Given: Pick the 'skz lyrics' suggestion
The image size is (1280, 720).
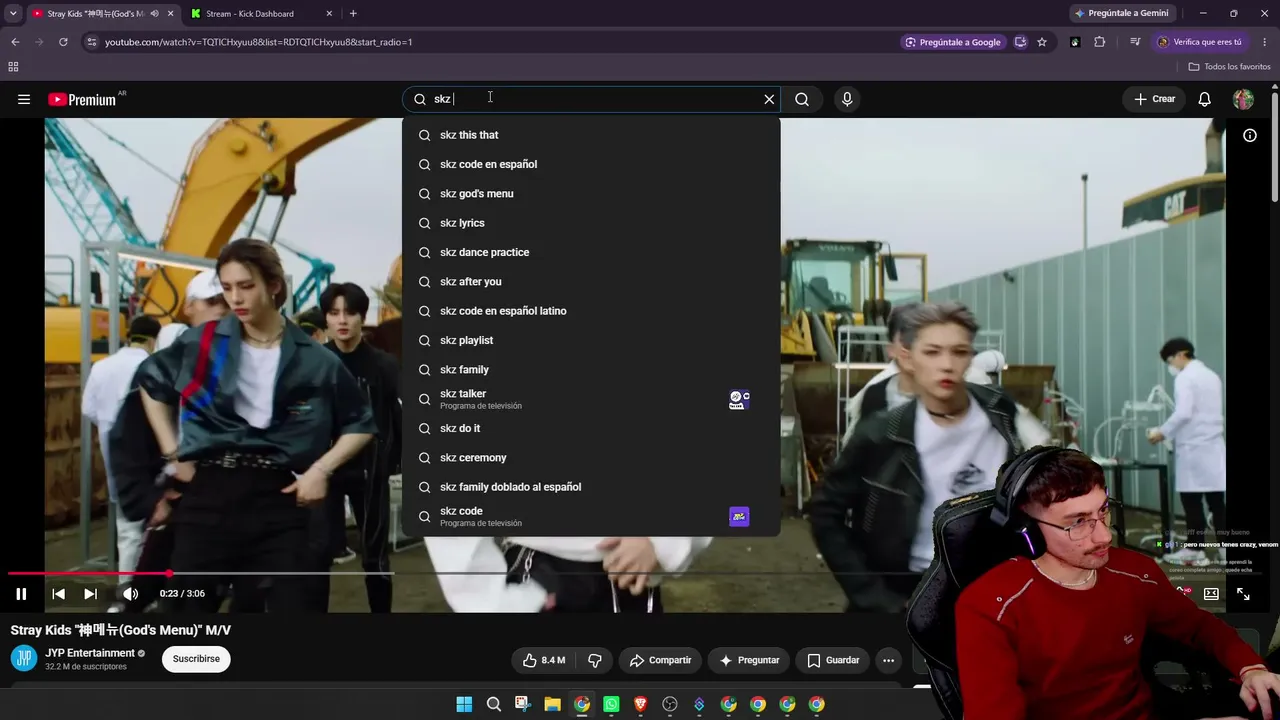Looking at the screenshot, I should [591, 223].
